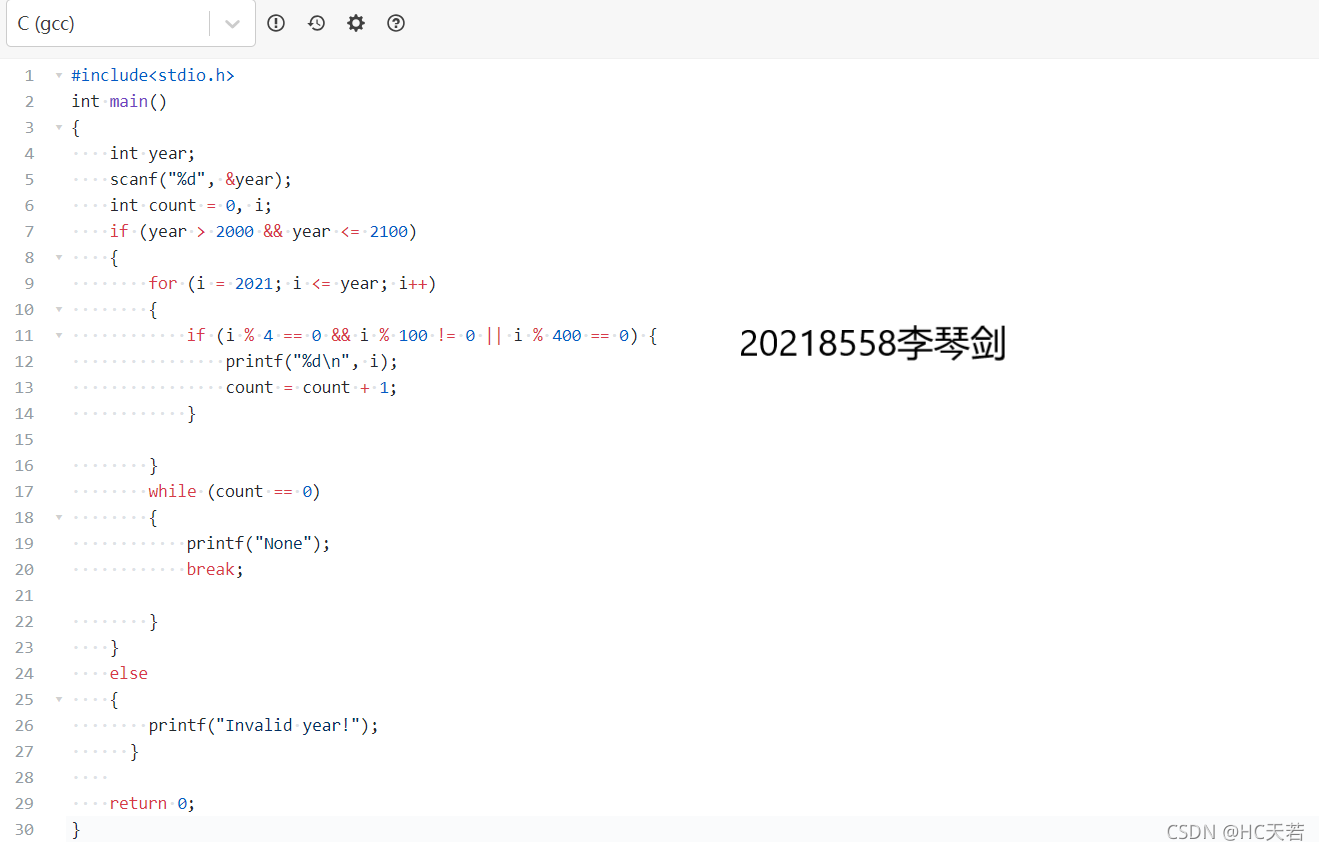1319x850 pixels.
Task: Collapse the fold arrow at line 11
Action: click(x=59, y=335)
